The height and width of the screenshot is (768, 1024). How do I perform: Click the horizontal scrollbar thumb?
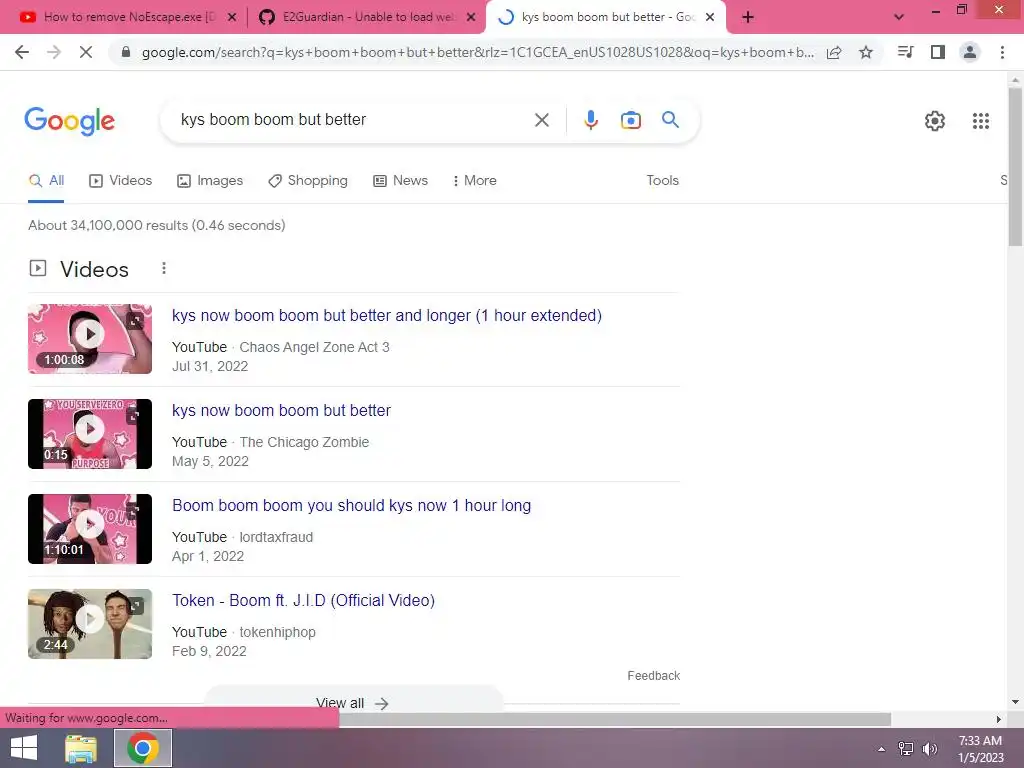(615, 719)
